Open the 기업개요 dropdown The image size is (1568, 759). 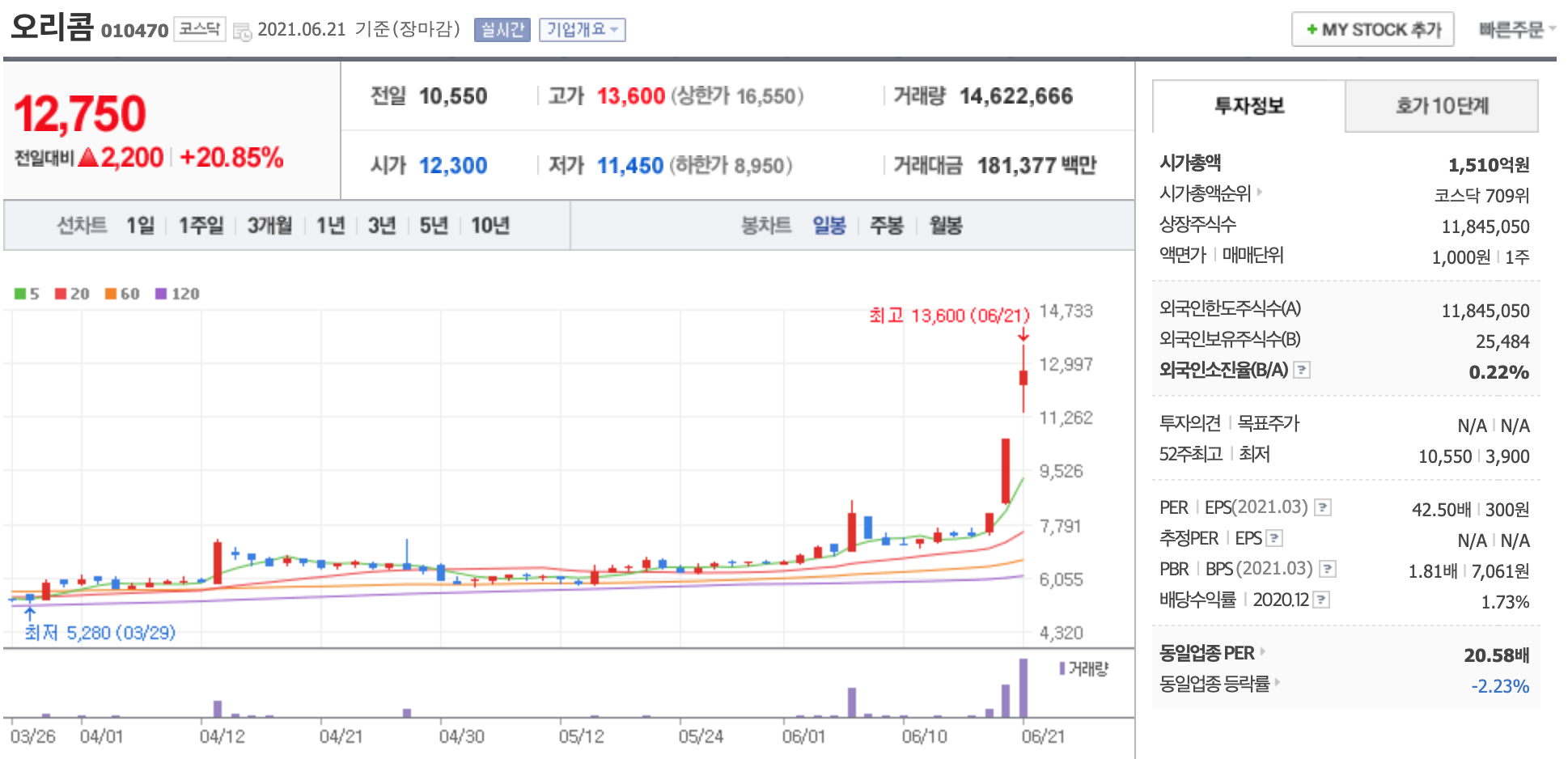582,30
